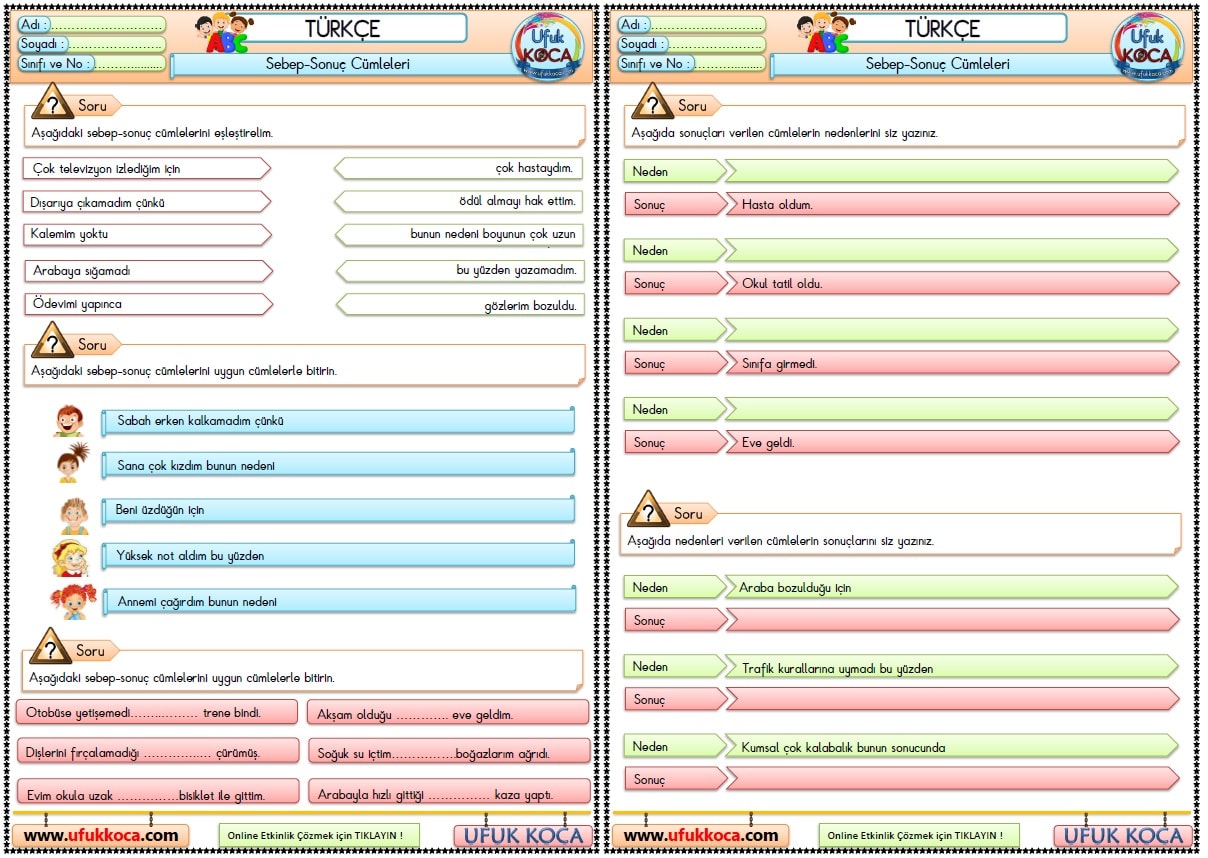Click the empty Neden field above 'Okul tatil oldu.'
Image resolution: width=1208 pixels, height=858 pixels.
pyautogui.click(x=952, y=250)
